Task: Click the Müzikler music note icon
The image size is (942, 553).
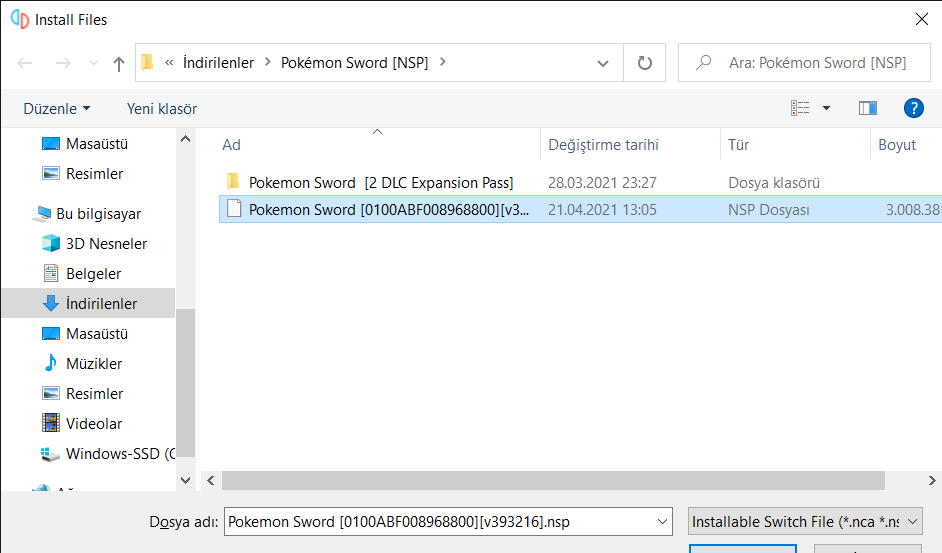Action: tap(51, 363)
